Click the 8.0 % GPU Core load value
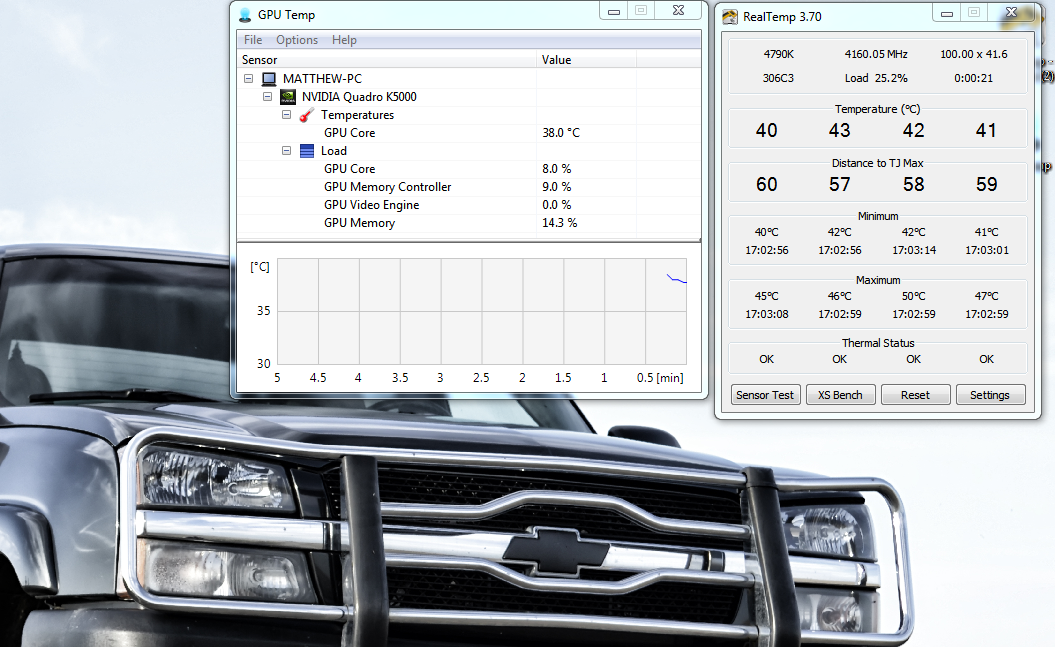 click(x=556, y=169)
